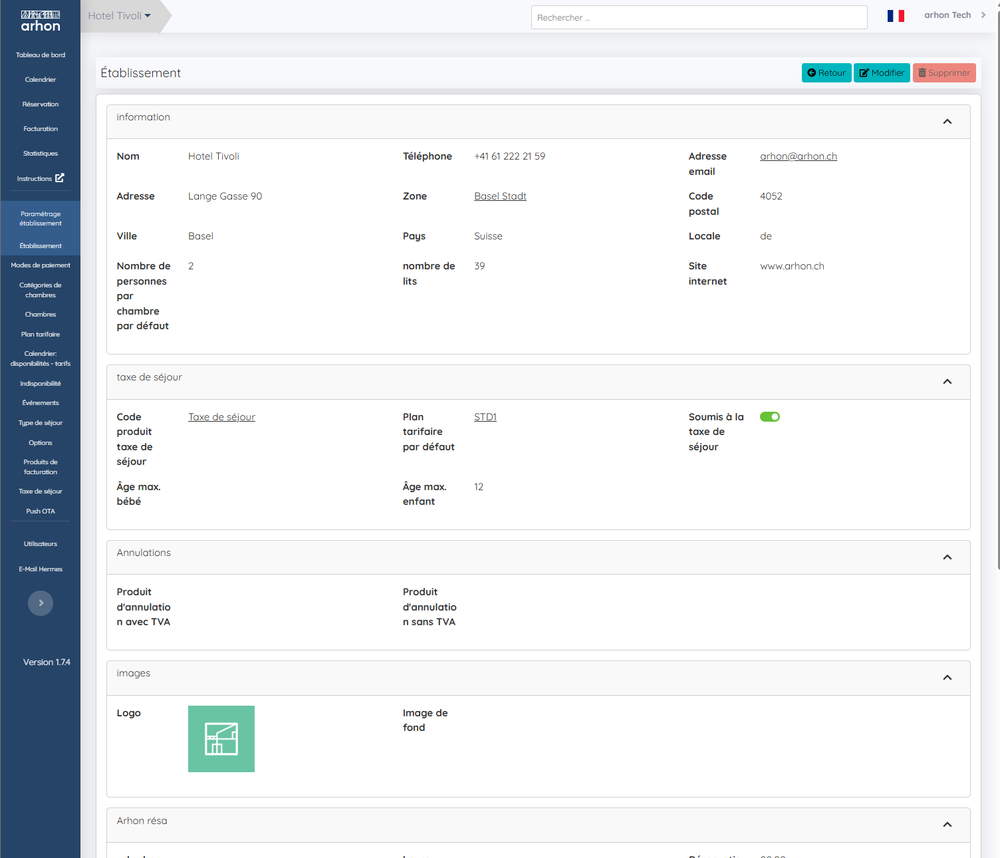Open Taxe de séjour sidebar item
Viewport: 1000px width, 858px height.
coord(40,491)
